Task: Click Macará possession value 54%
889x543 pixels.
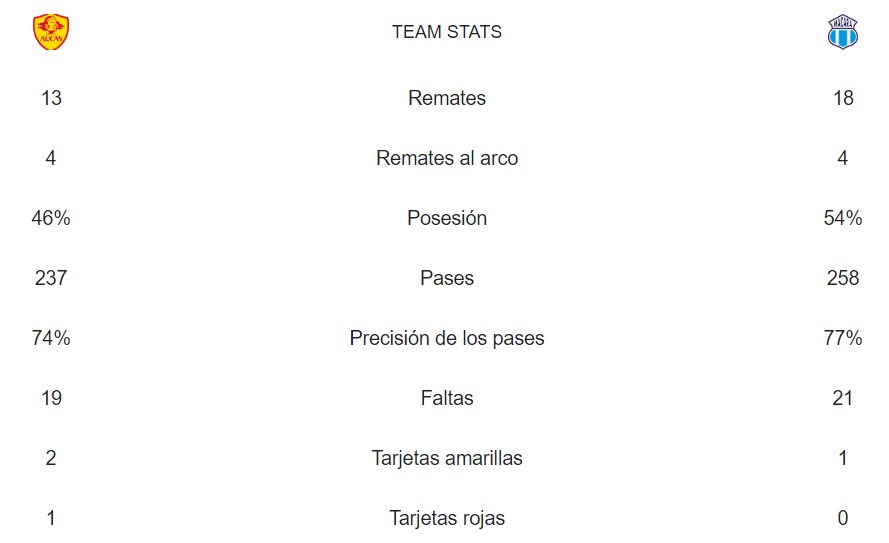Action: click(x=843, y=218)
